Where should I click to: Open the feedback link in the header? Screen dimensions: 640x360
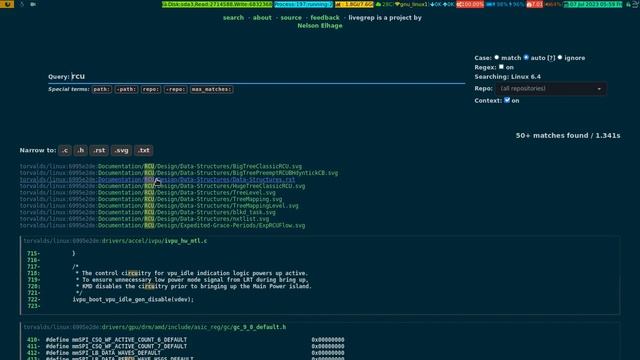[x=325, y=18]
